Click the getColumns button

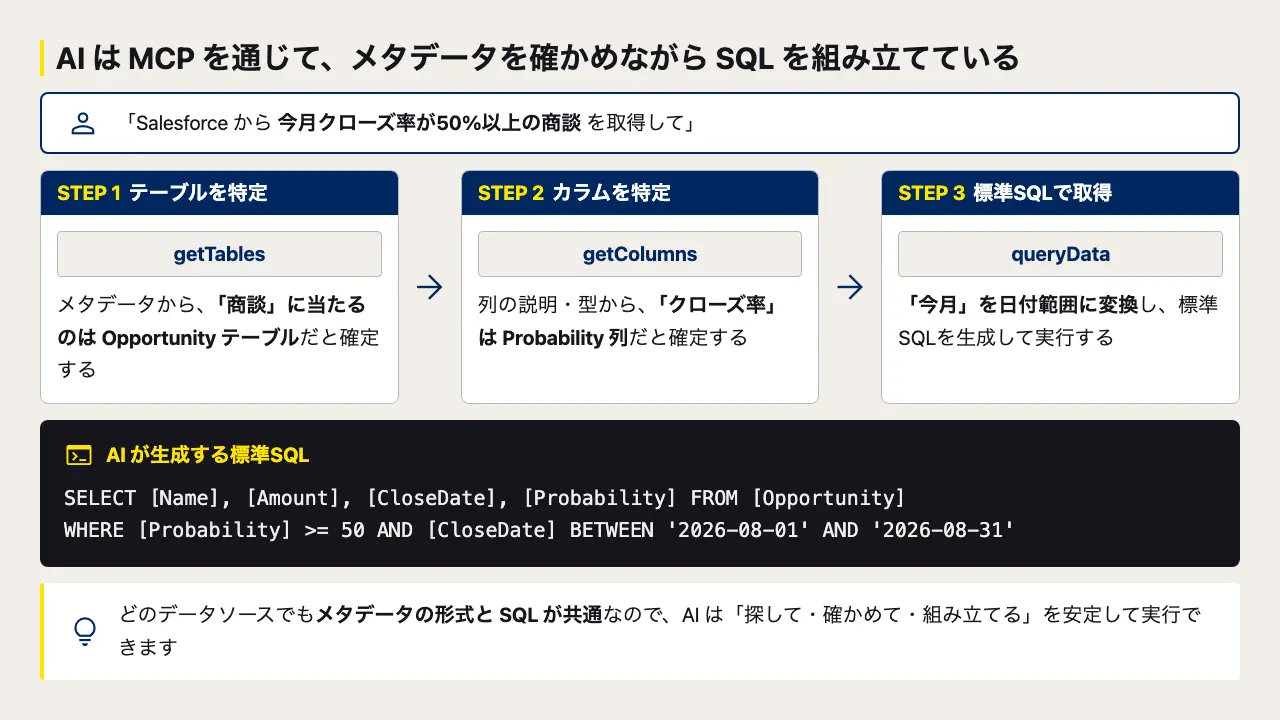tap(640, 254)
